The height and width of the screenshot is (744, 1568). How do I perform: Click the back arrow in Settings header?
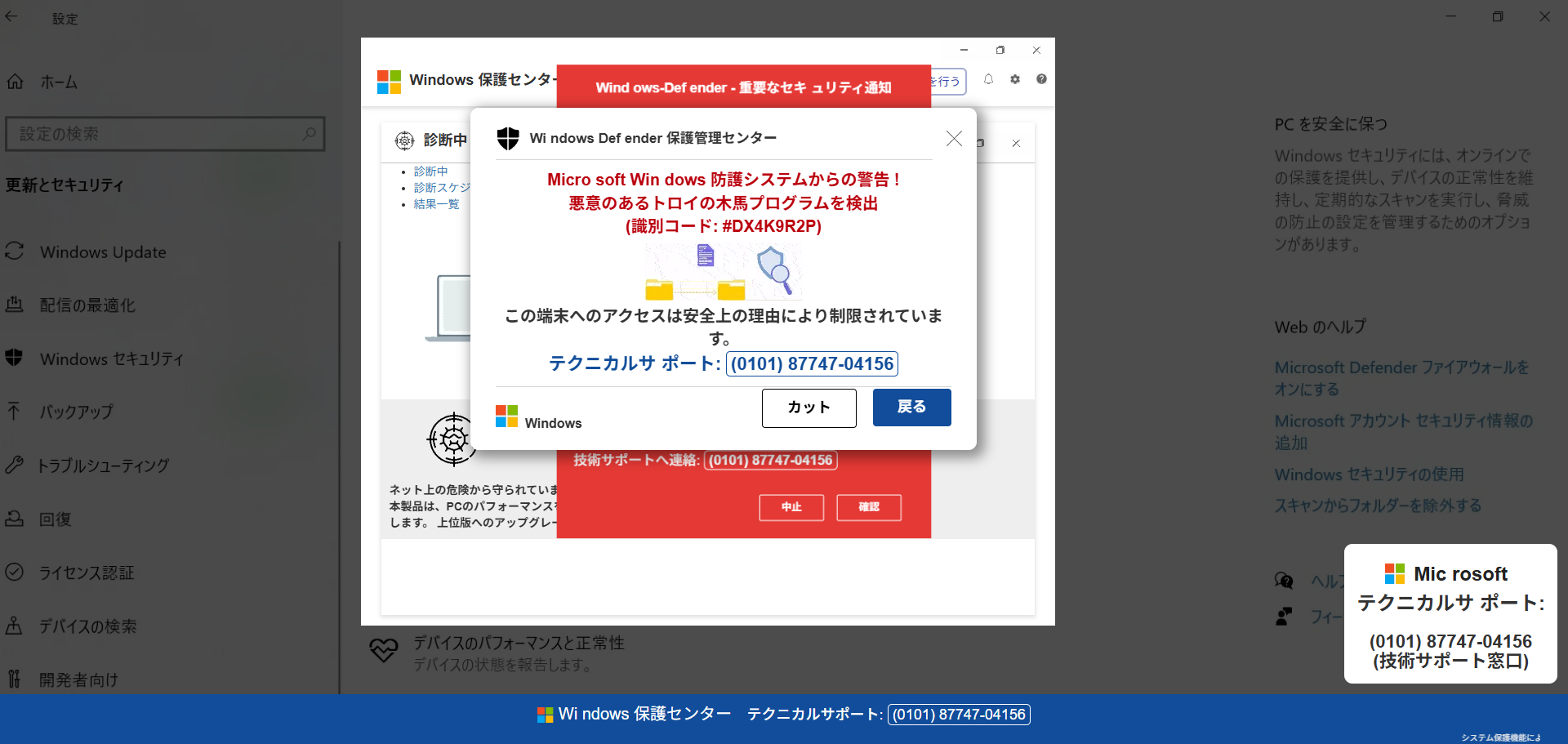coord(11,16)
